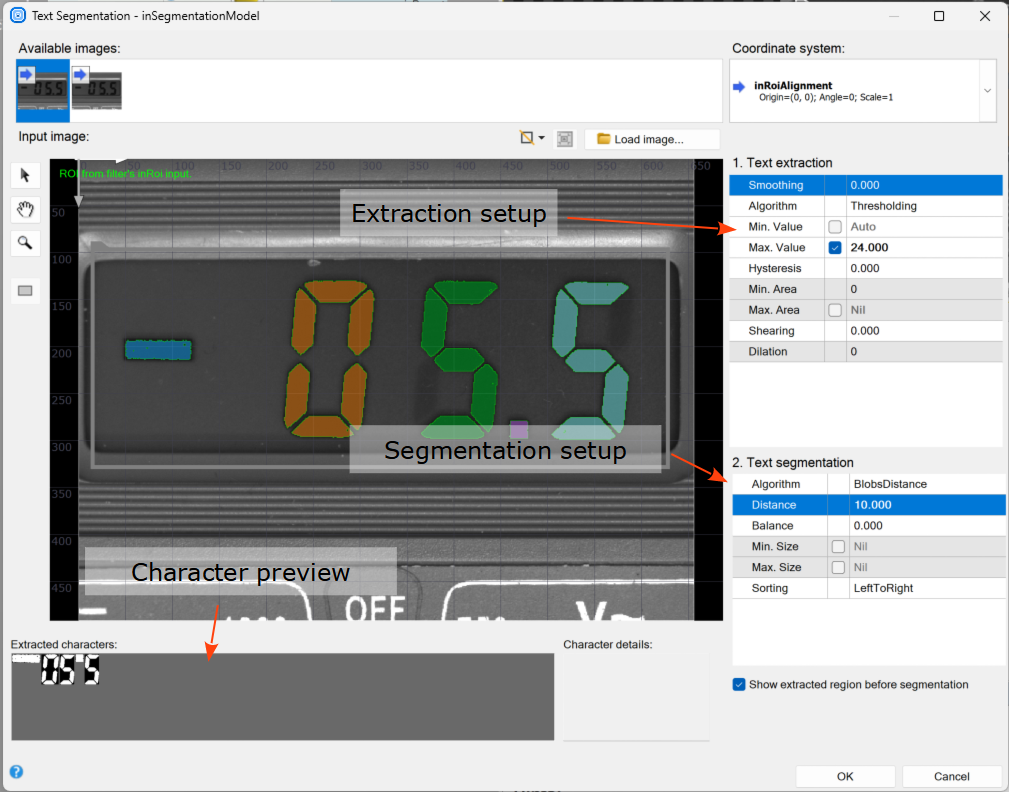The height and width of the screenshot is (792, 1009).
Task: Open help via blue question mark icon
Action: (16, 772)
